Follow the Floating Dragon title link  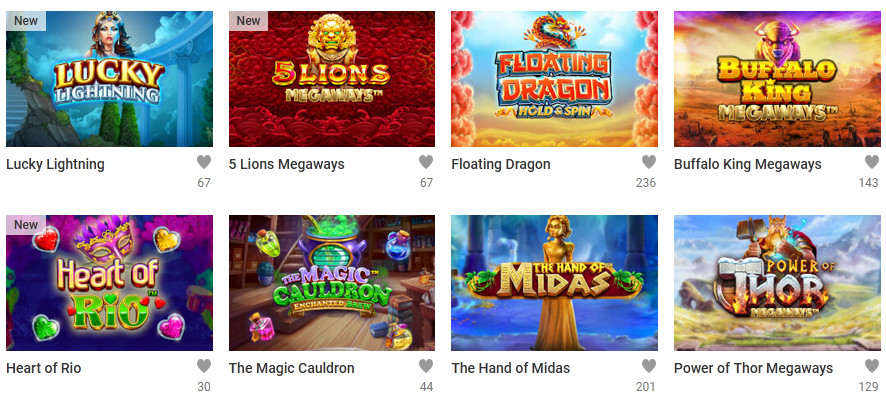point(501,164)
